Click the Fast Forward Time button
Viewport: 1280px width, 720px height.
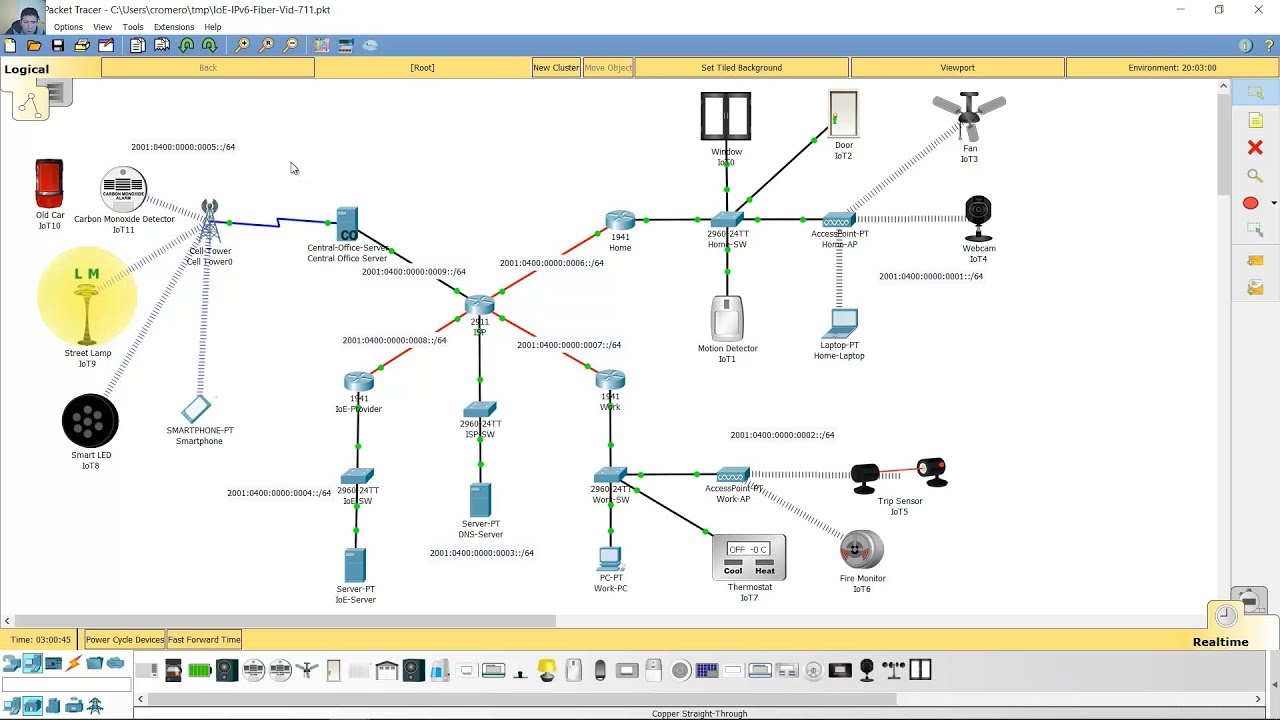pyautogui.click(x=204, y=640)
